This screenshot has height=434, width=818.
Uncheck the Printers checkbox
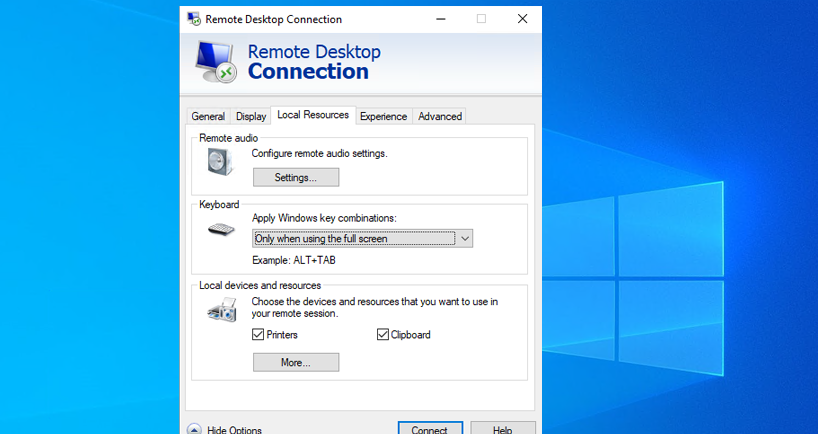click(x=258, y=334)
